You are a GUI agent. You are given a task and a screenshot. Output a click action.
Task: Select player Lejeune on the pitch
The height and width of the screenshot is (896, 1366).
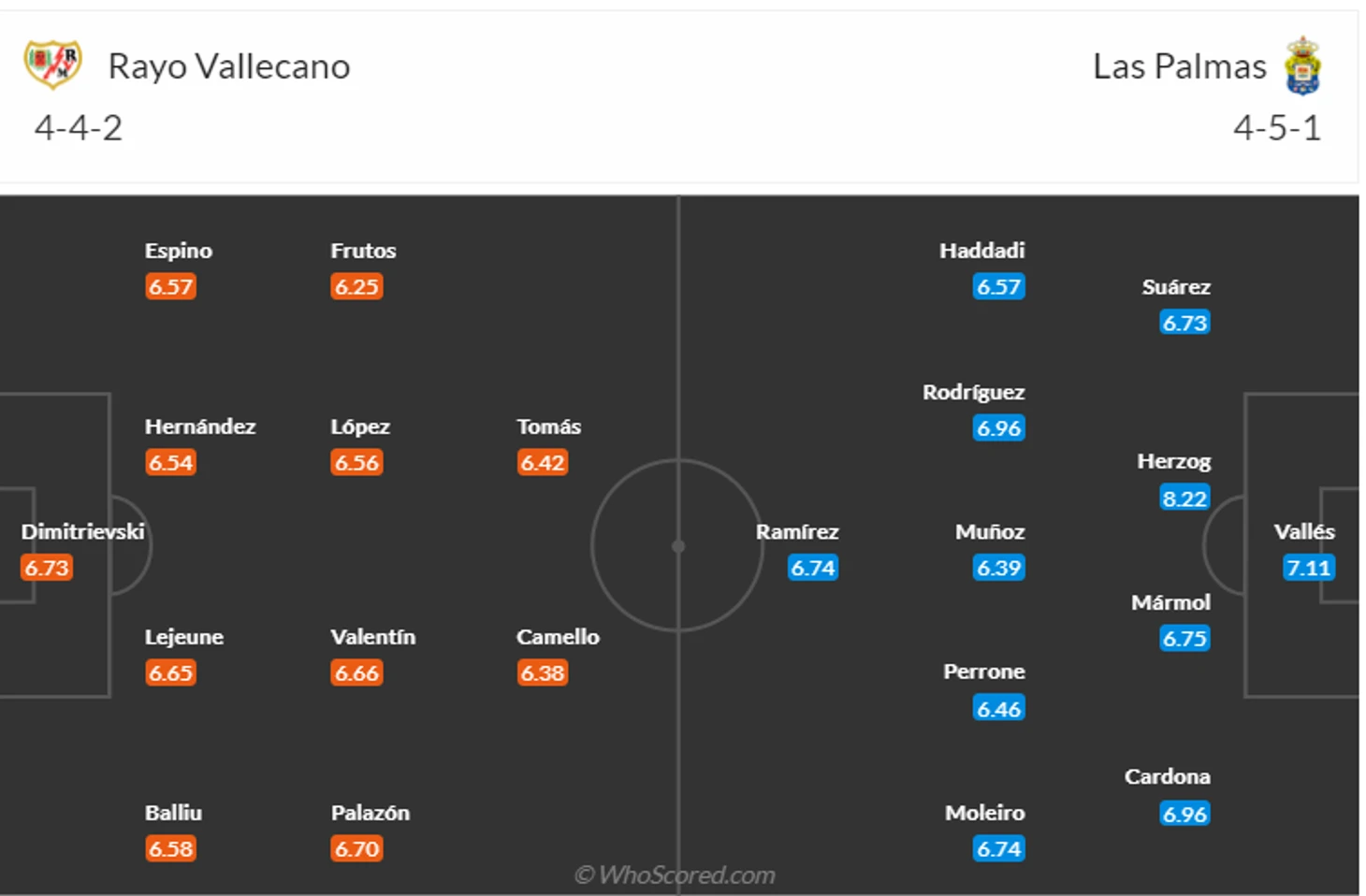[184, 637]
